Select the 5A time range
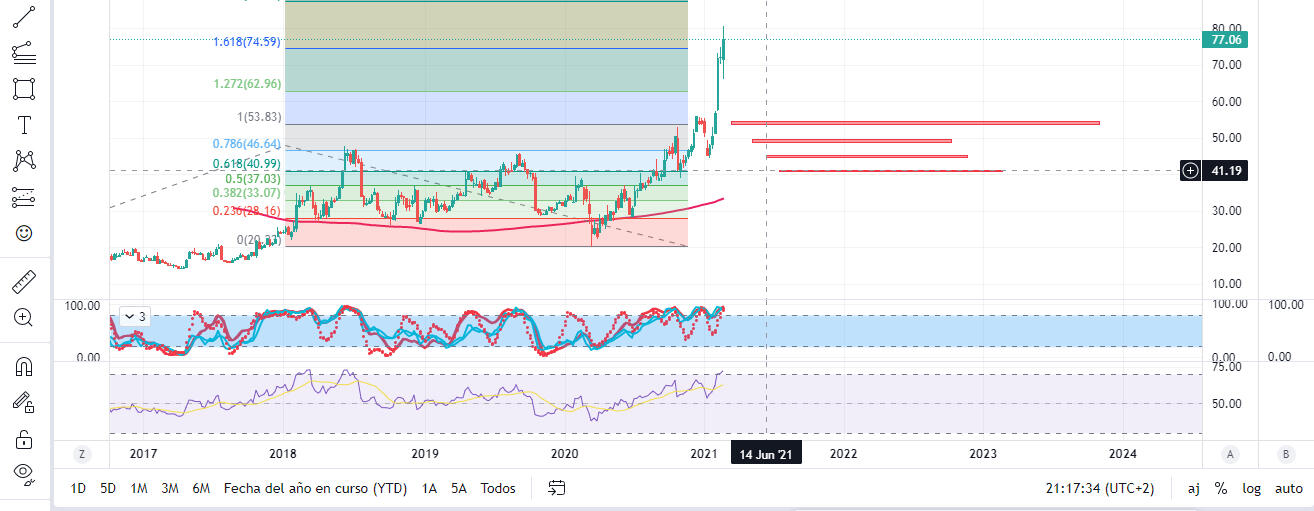The image size is (1314, 511). [x=459, y=488]
